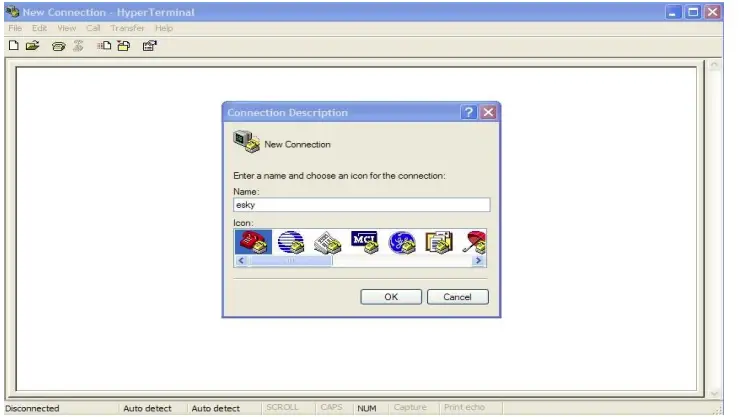Screen dimensions: 739x417
Task: Open the Transfer menu
Action: [127, 28]
